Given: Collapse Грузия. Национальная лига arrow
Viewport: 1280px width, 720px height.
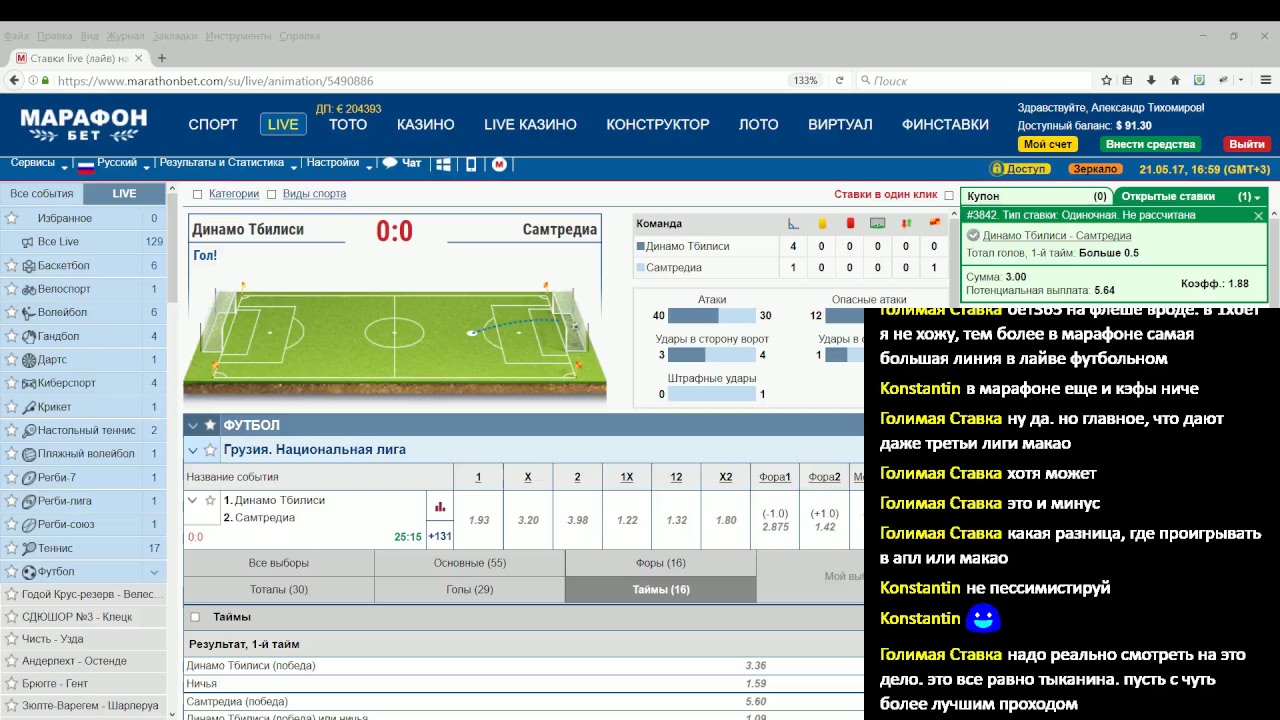Looking at the screenshot, I should pos(193,451).
